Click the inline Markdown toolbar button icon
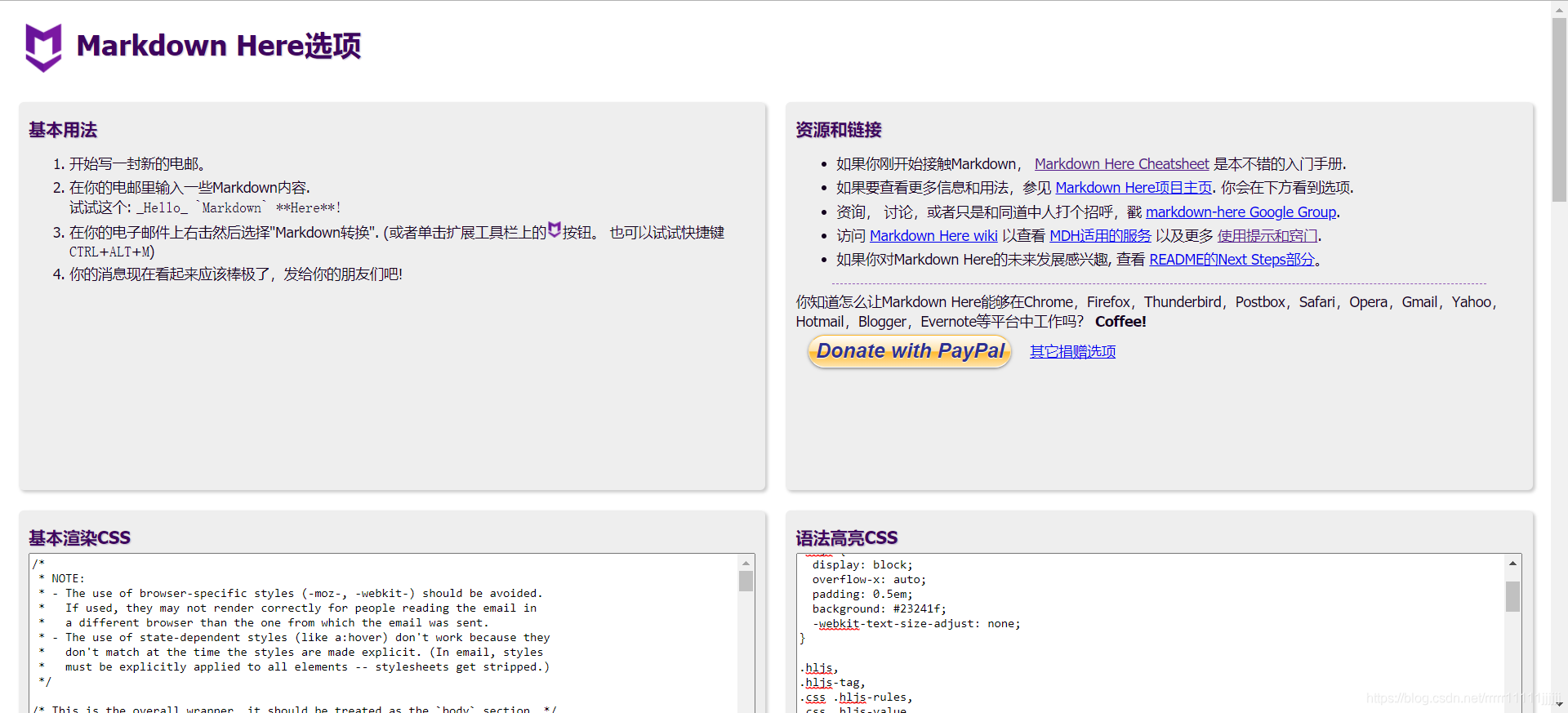 tap(555, 230)
